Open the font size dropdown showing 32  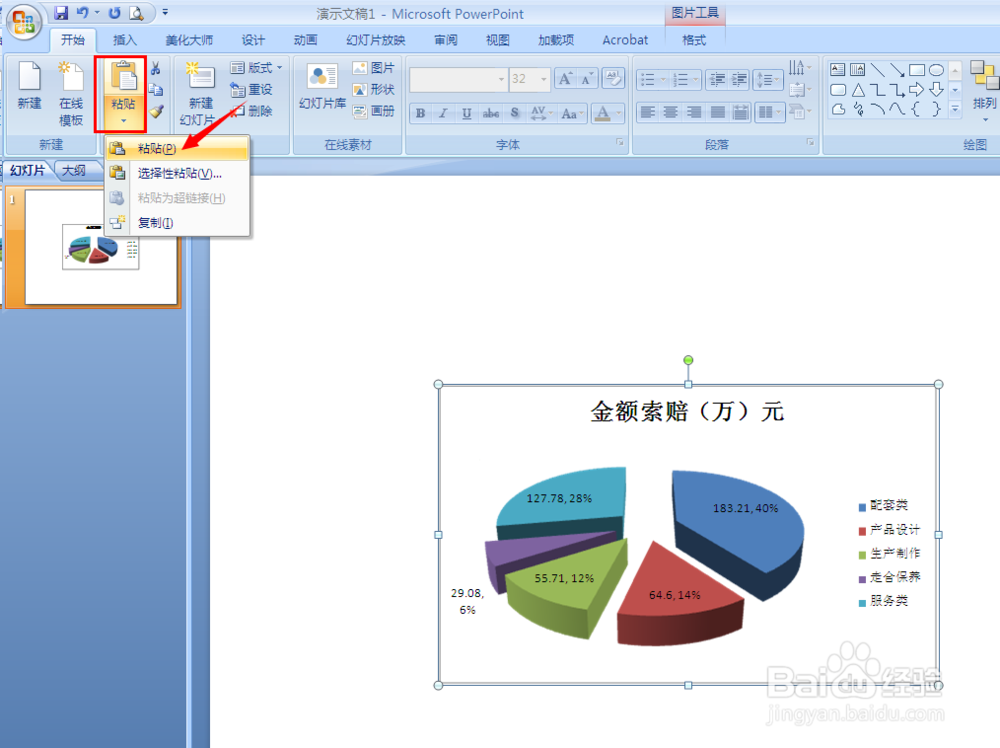coord(544,79)
